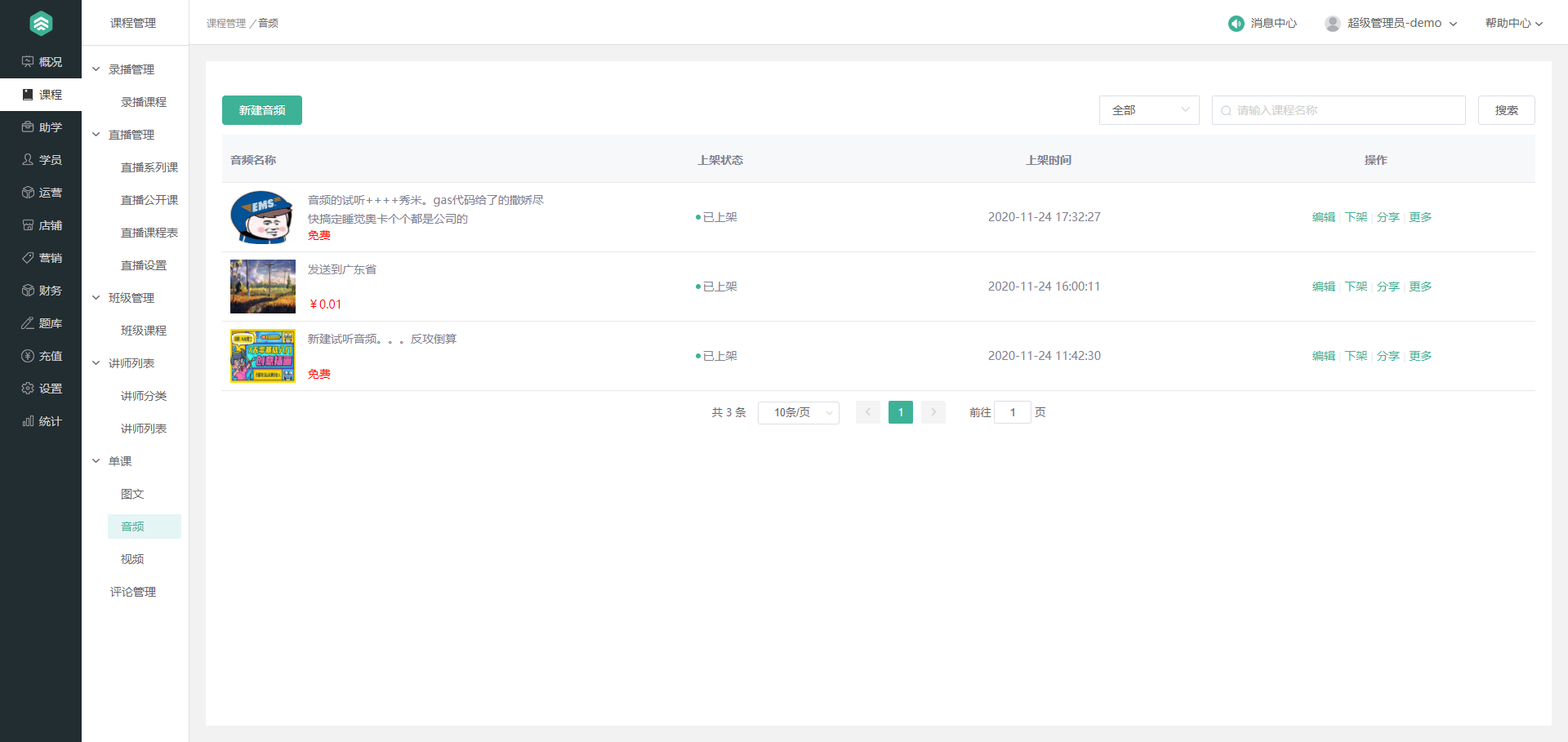
Task: Open the 学员 person icon
Action: pos(28,160)
